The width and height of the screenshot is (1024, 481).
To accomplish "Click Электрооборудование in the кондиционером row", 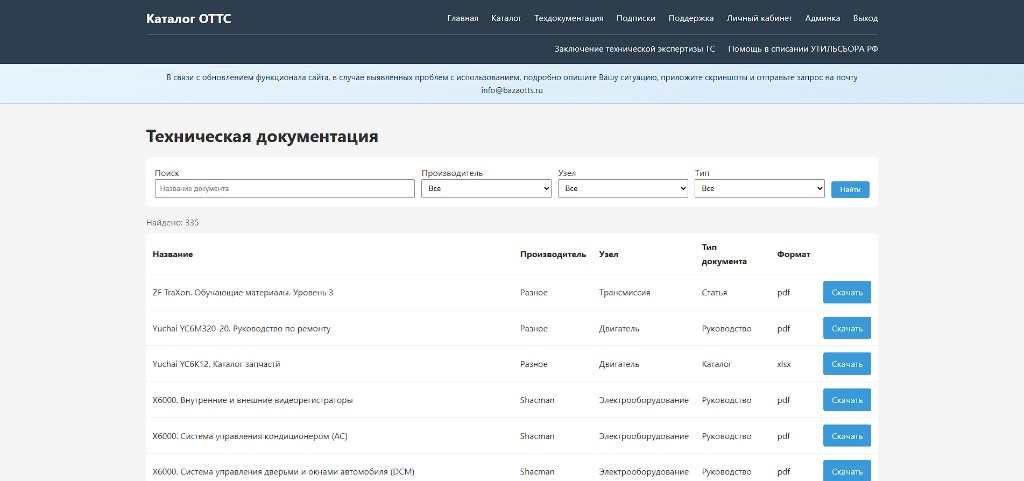I will tap(643, 436).
